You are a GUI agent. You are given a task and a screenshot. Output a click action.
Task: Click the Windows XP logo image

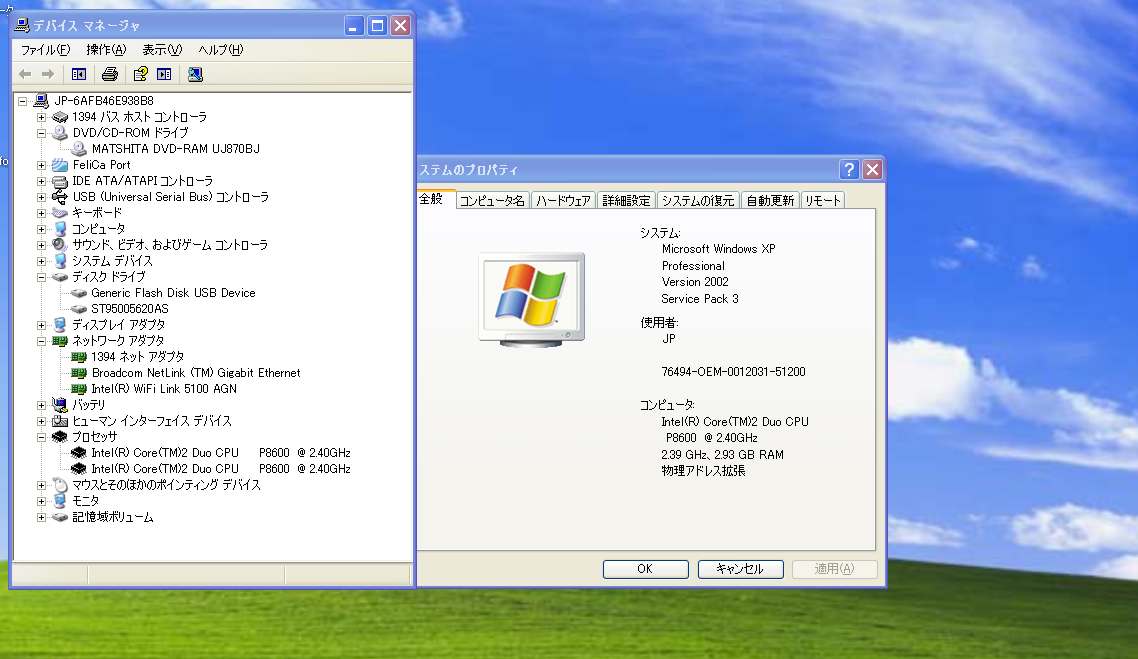[532, 300]
